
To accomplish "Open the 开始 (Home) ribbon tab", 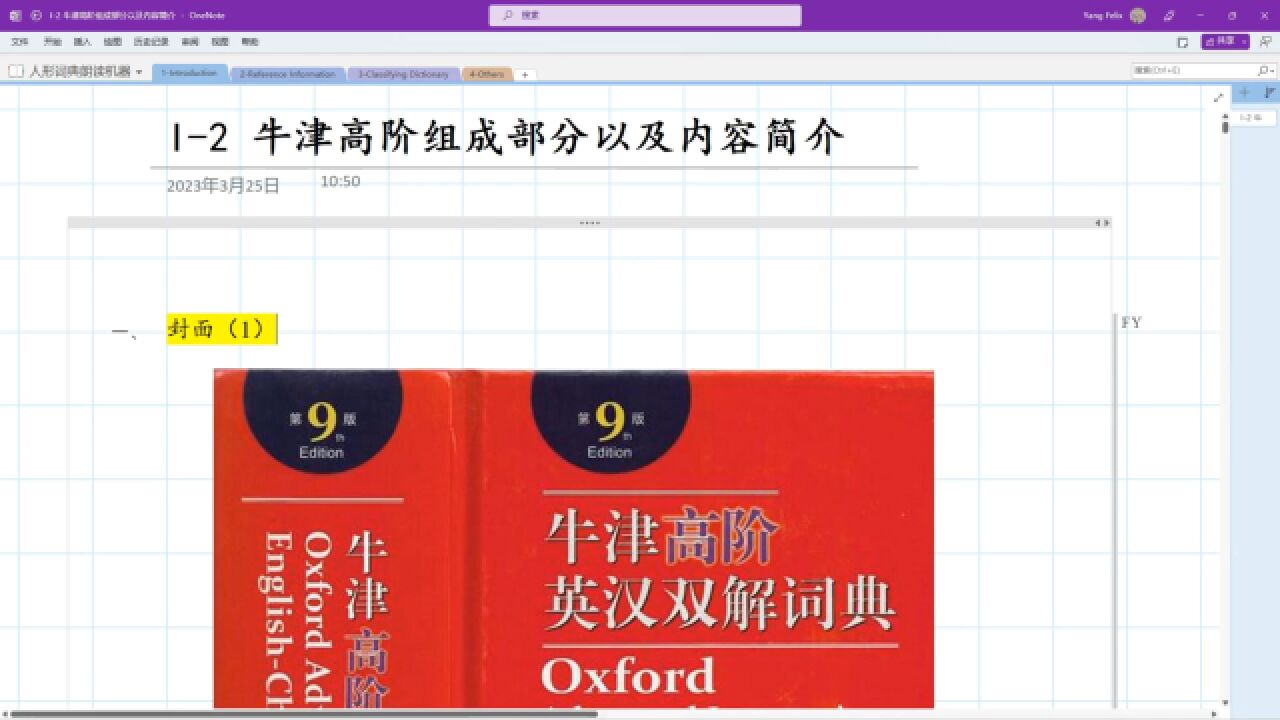I will point(52,42).
